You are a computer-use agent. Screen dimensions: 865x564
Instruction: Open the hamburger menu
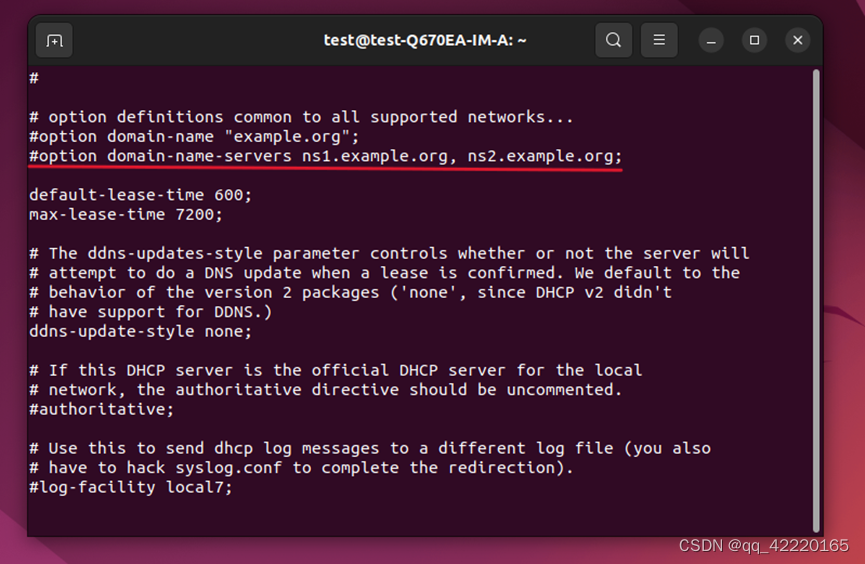[659, 40]
